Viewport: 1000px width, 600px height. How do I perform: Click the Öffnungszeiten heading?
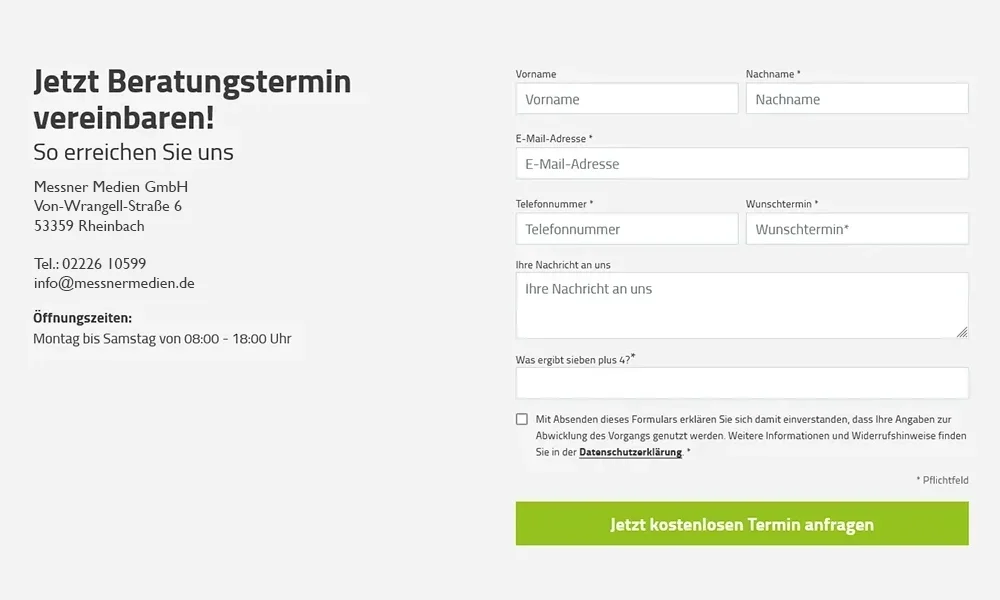click(x=82, y=318)
